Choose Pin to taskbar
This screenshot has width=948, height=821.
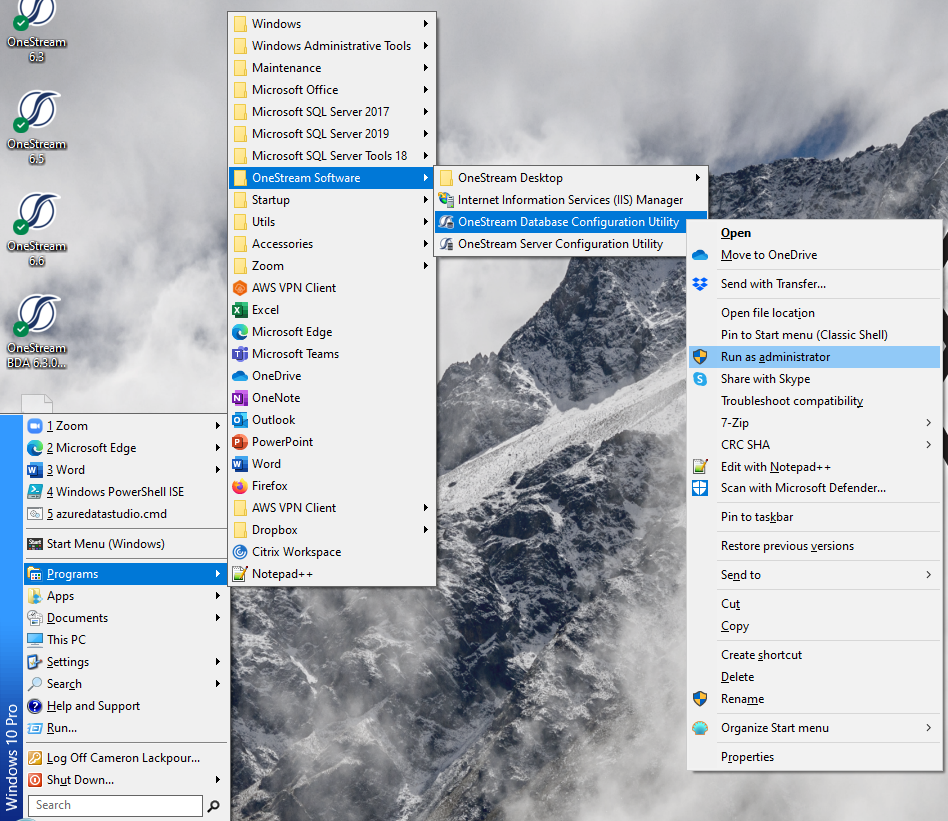click(x=814, y=517)
